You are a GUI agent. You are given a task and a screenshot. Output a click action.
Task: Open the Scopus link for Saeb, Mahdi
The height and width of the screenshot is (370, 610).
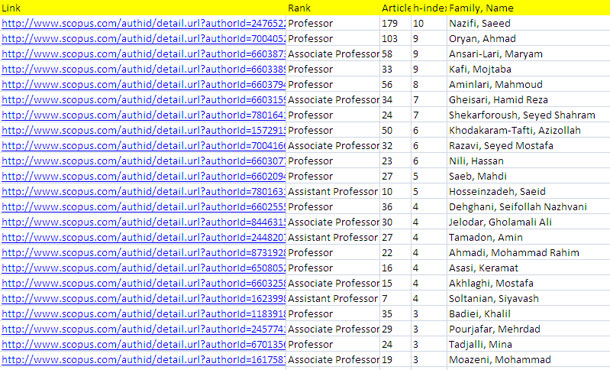[143, 176]
